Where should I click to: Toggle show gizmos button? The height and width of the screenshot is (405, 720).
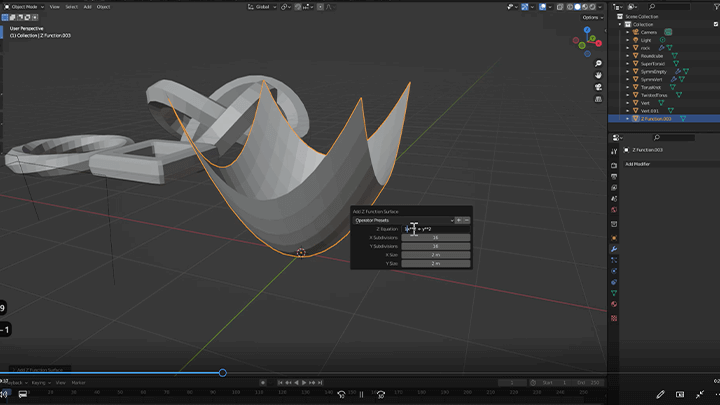(x=525, y=7)
